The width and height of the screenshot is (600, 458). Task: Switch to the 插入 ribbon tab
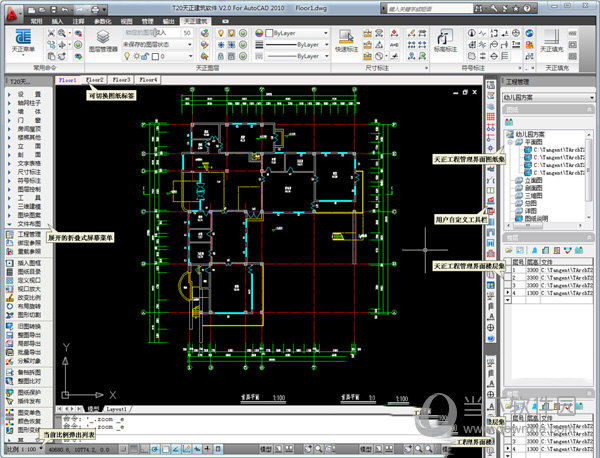[57, 21]
